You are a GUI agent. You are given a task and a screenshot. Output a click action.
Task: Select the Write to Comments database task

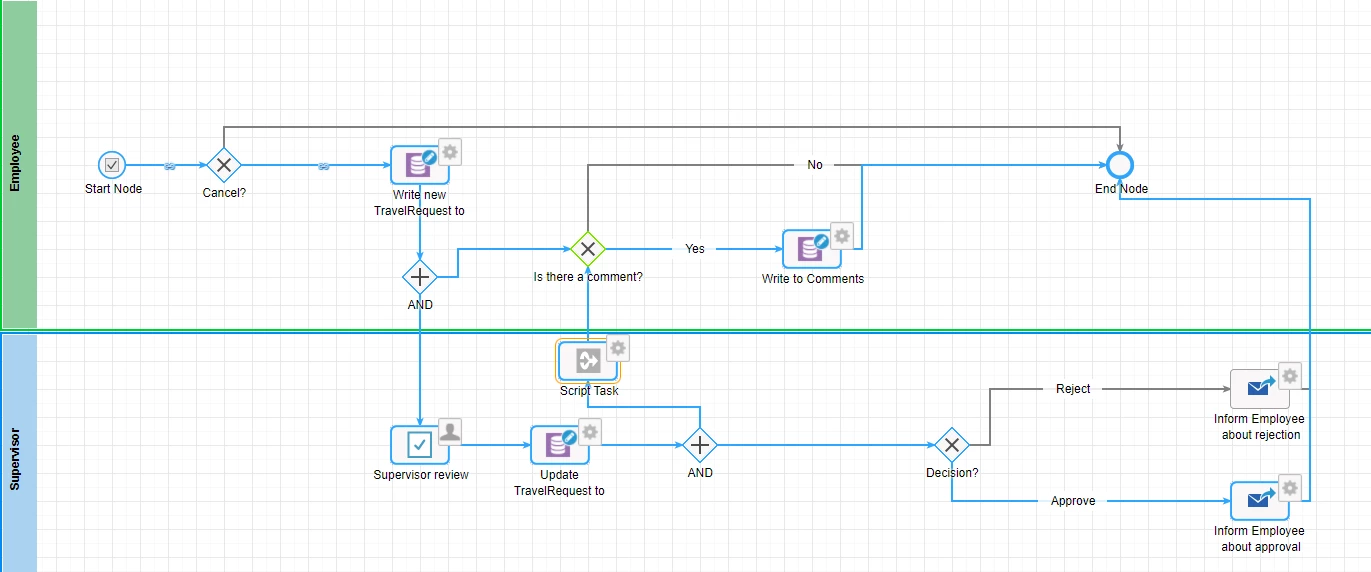click(812, 249)
